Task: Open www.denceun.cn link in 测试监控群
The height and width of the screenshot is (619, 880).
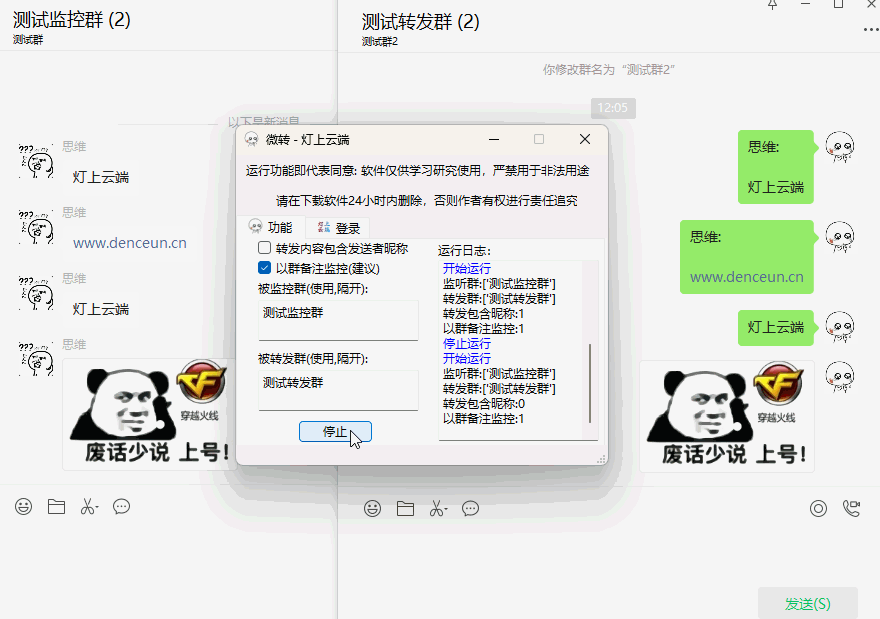Action: coord(130,243)
